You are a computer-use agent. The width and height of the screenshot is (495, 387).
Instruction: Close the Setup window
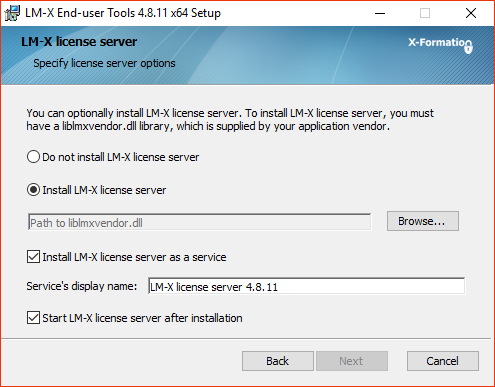click(x=471, y=13)
